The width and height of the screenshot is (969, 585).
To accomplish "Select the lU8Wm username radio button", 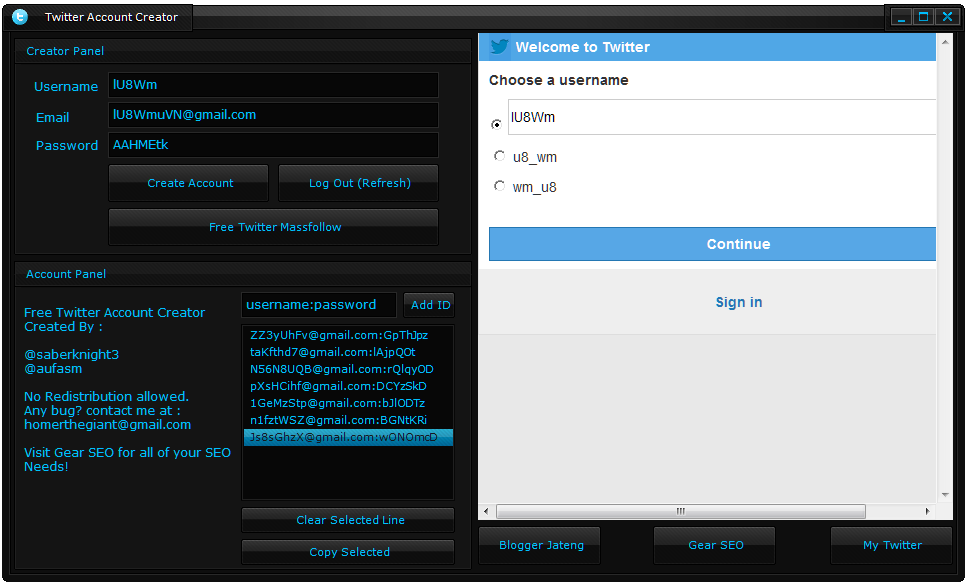I will [496, 124].
